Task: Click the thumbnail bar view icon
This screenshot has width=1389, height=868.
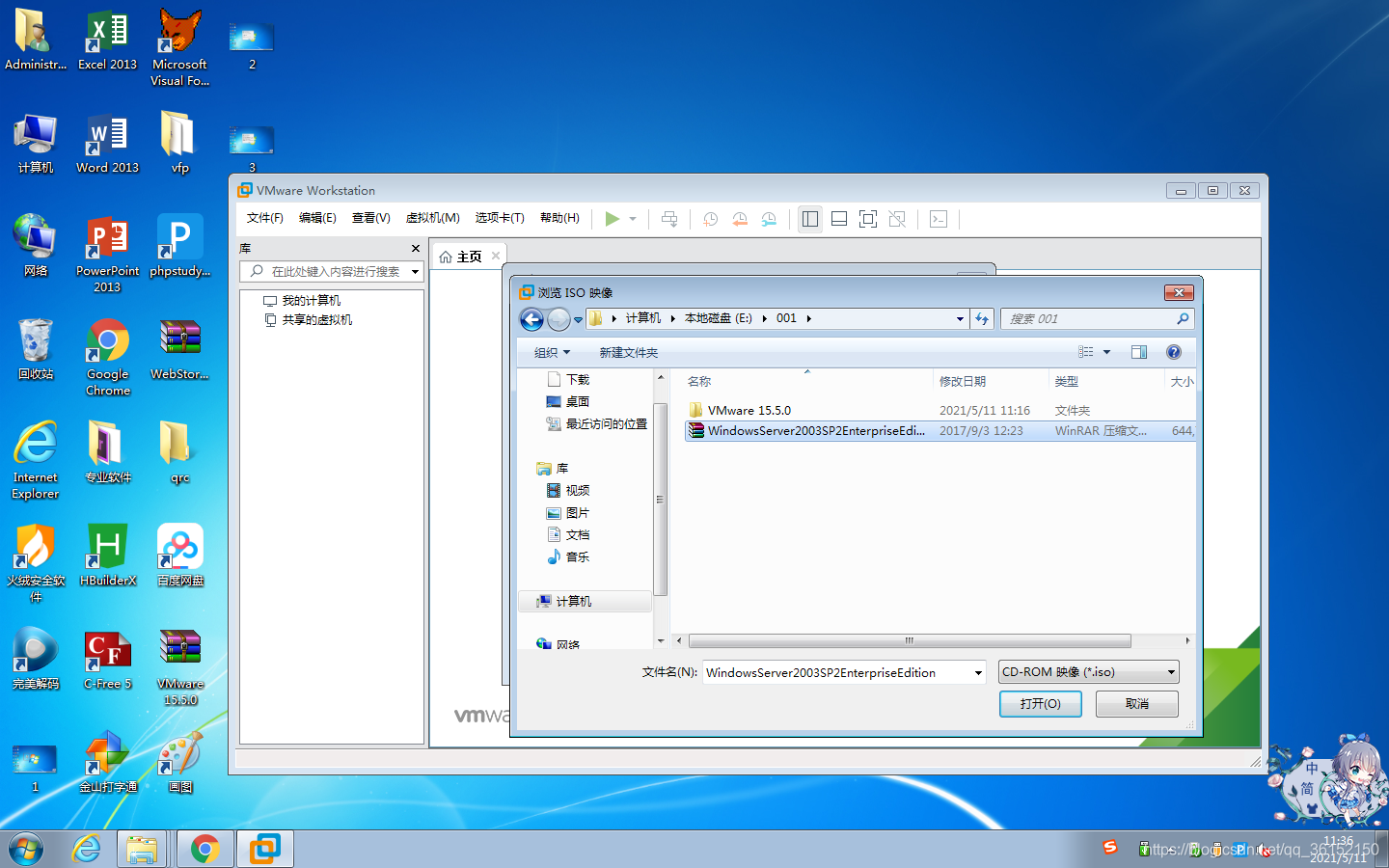Action: point(839,219)
